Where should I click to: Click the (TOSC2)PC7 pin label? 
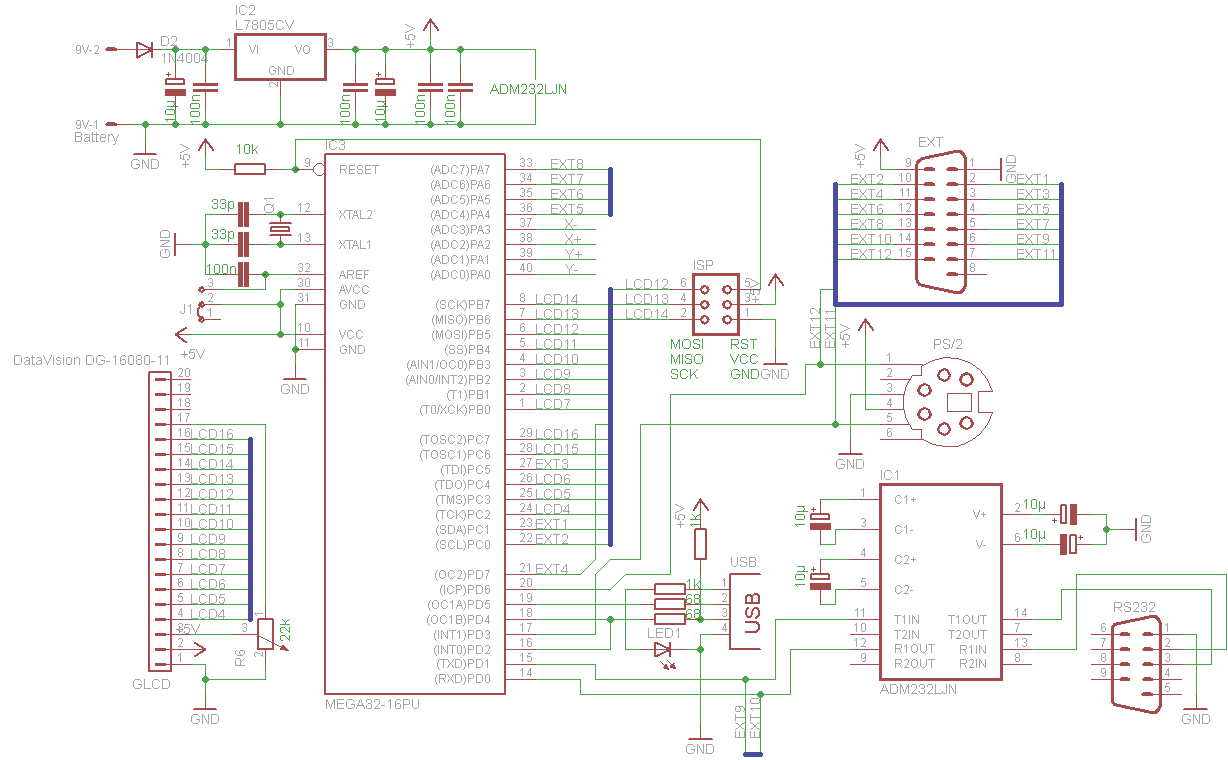pyautogui.click(x=456, y=439)
